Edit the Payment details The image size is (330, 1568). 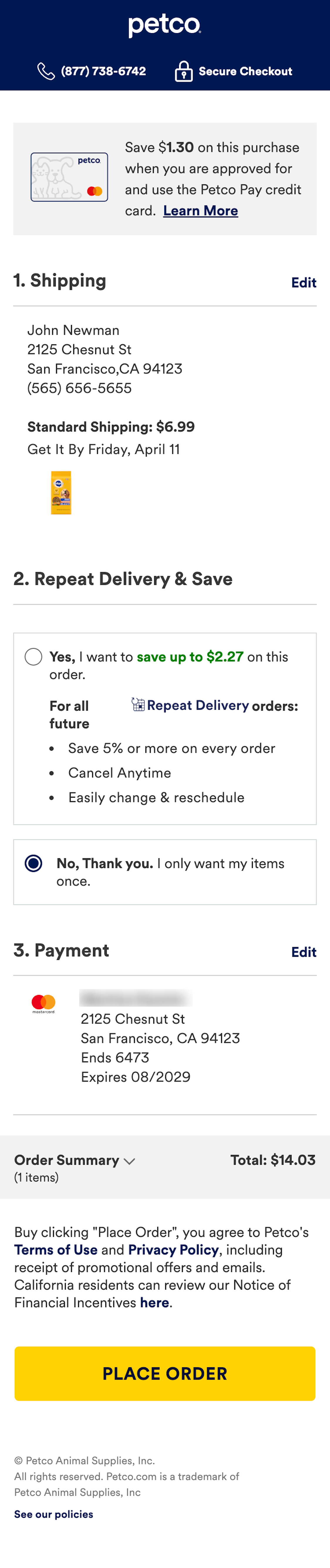[x=303, y=952]
